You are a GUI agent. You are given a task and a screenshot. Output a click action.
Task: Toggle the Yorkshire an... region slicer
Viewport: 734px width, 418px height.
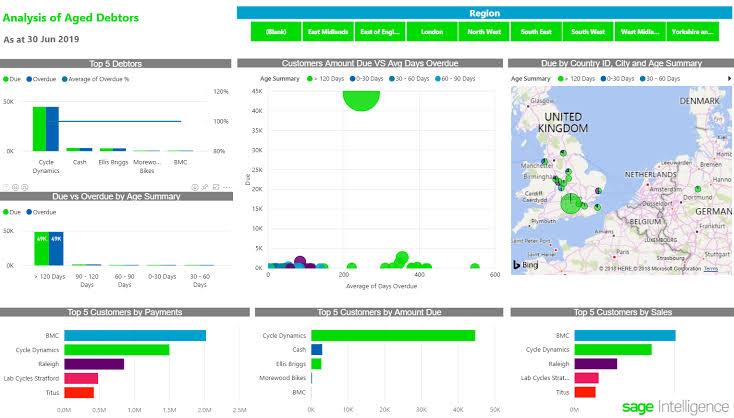click(692, 32)
